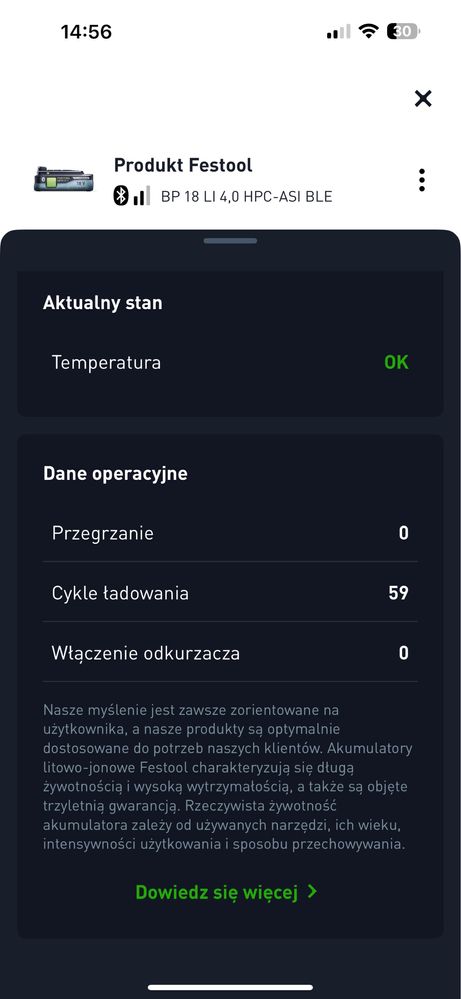This screenshot has width=461, height=999.
Task: Select the Włączenie odkurzacza row
Action: click(x=230, y=653)
